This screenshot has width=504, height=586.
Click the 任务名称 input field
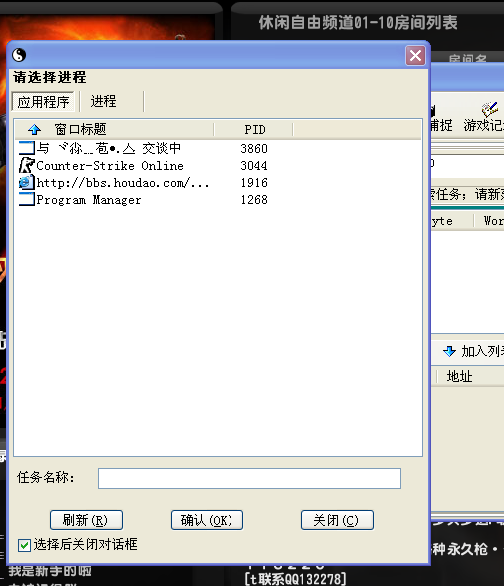pos(249,478)
